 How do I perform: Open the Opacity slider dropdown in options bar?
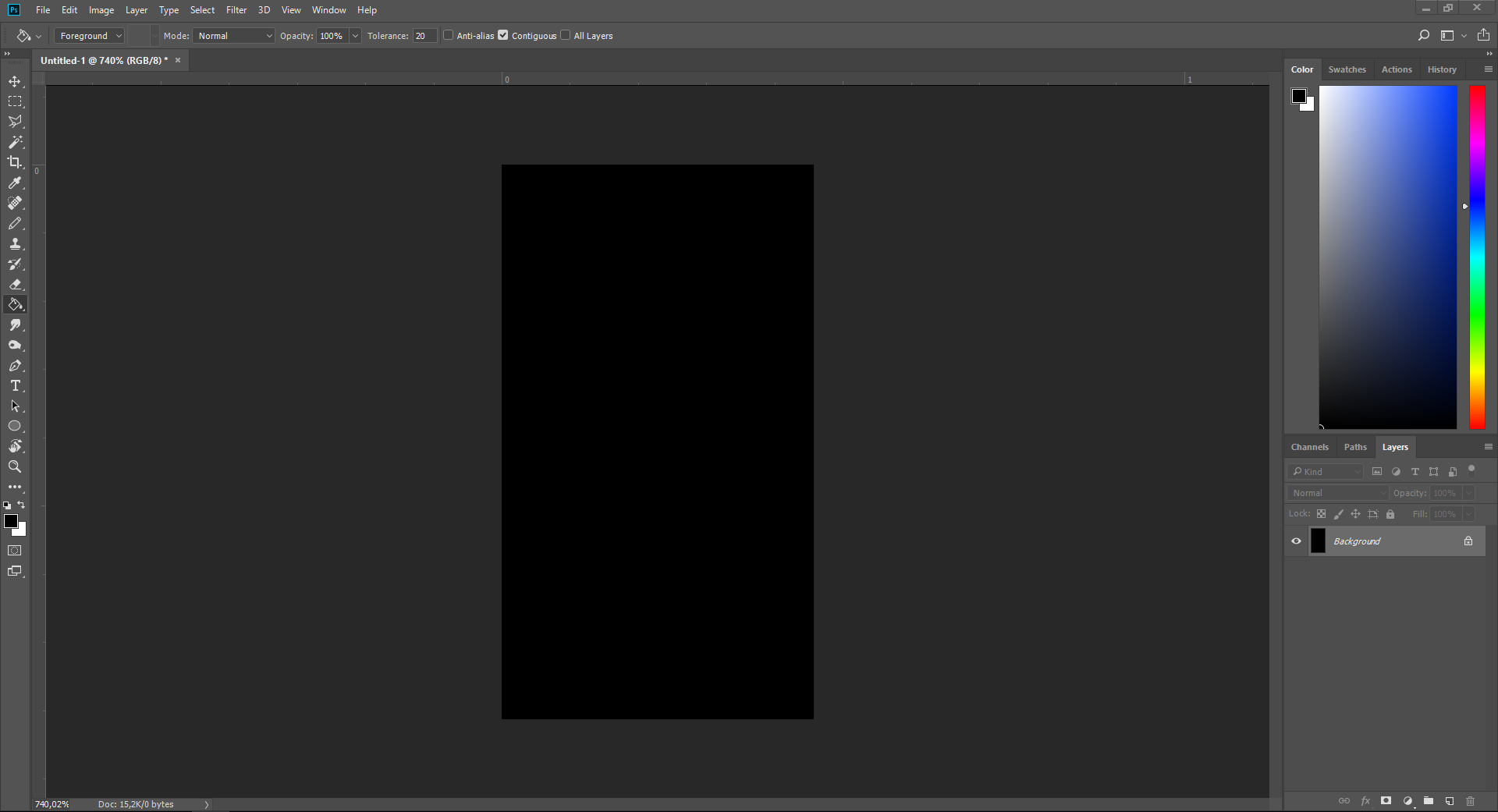(355, 36)
